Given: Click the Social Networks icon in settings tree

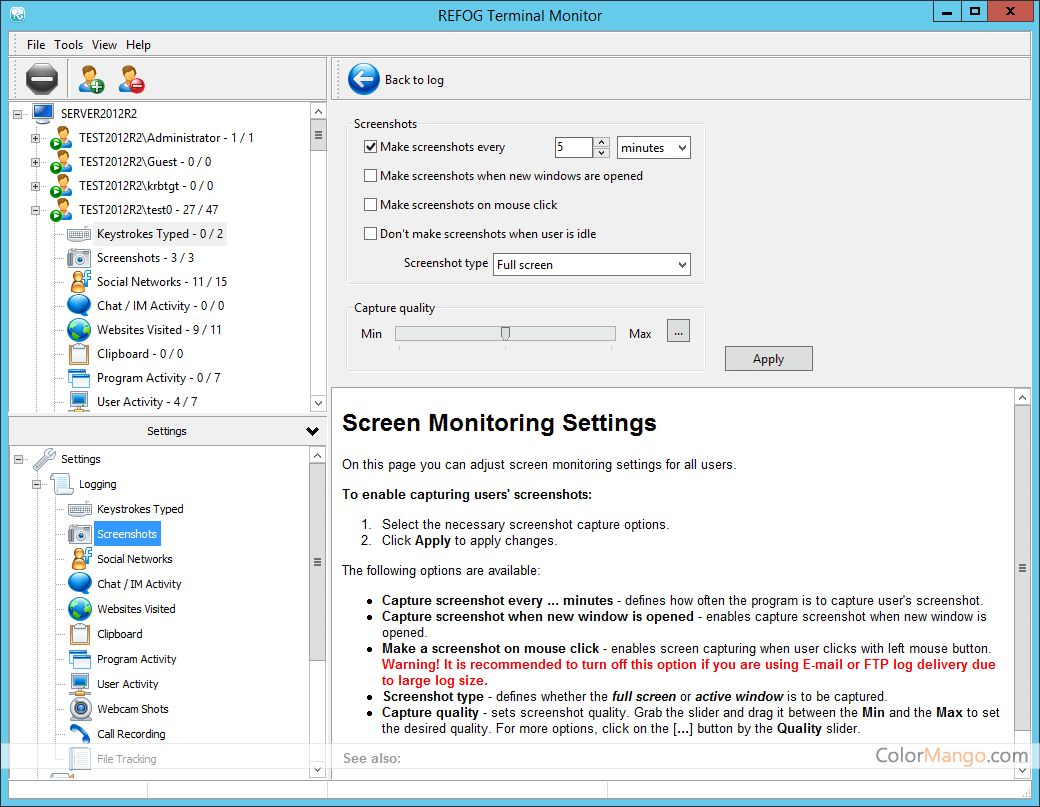Looking at the screenshot, I should [x=80, y=558].
